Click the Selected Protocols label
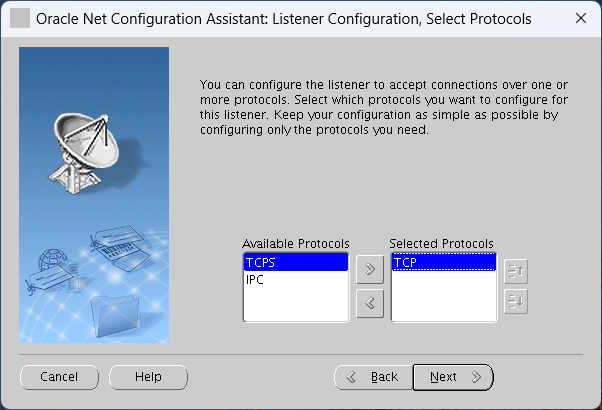The image size is (602, 410). (x=441, y=244)
